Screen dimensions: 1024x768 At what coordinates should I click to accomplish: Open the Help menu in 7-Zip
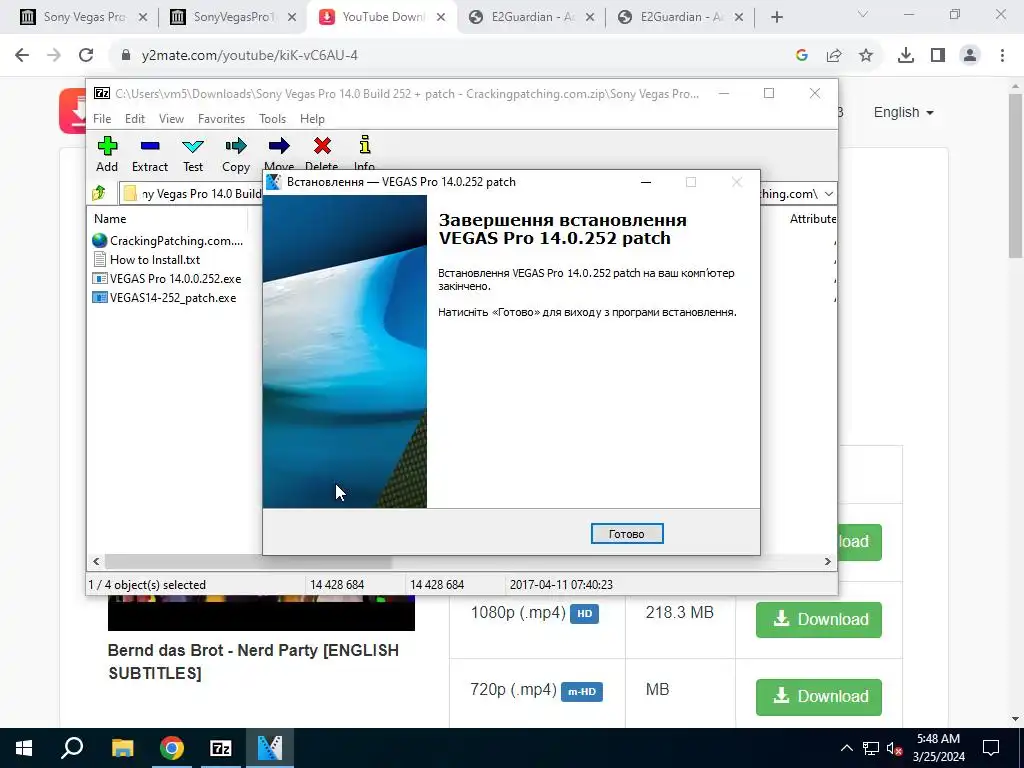[312, 119]
